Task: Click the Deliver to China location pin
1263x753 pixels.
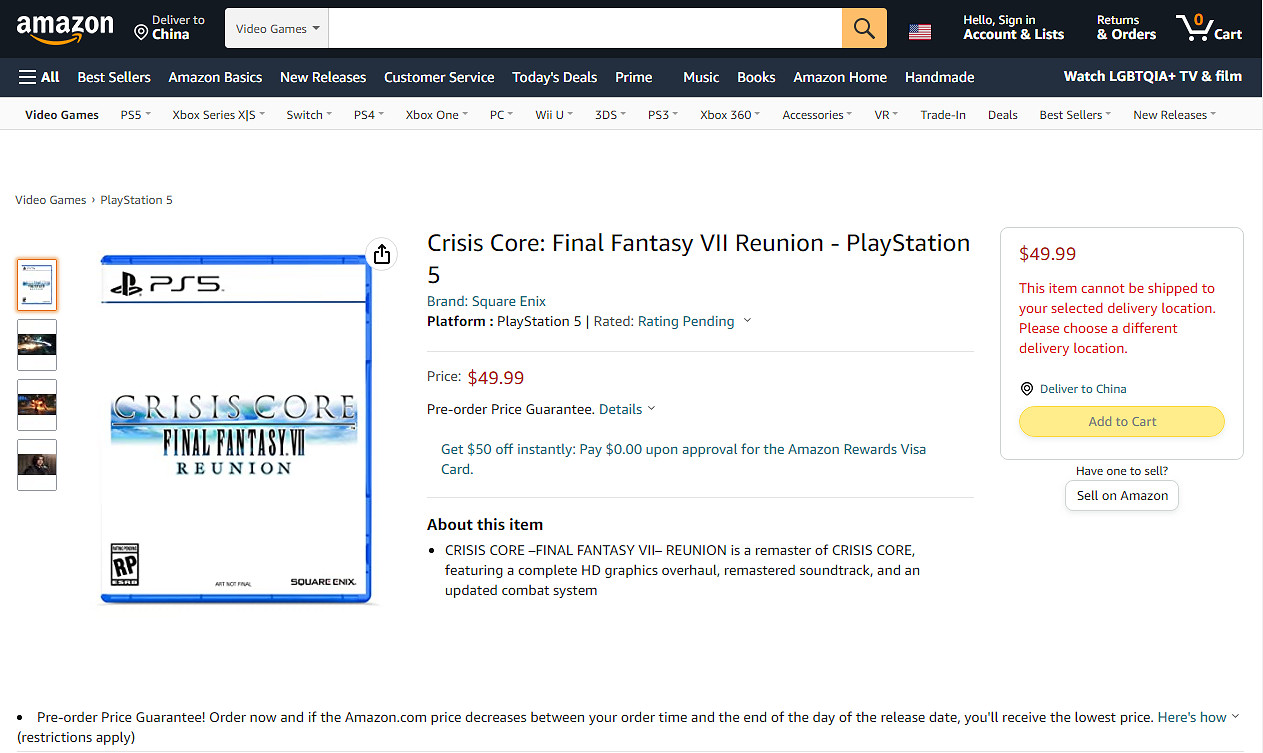Action: pos(141,33)
